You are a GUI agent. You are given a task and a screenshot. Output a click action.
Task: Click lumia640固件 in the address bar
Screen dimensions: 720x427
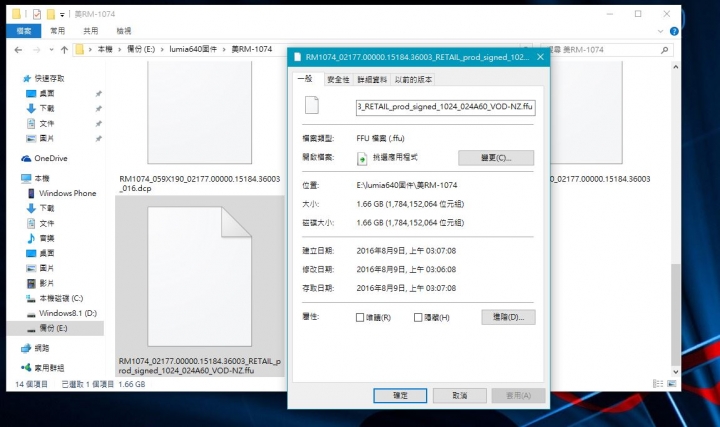coord(193,49)
